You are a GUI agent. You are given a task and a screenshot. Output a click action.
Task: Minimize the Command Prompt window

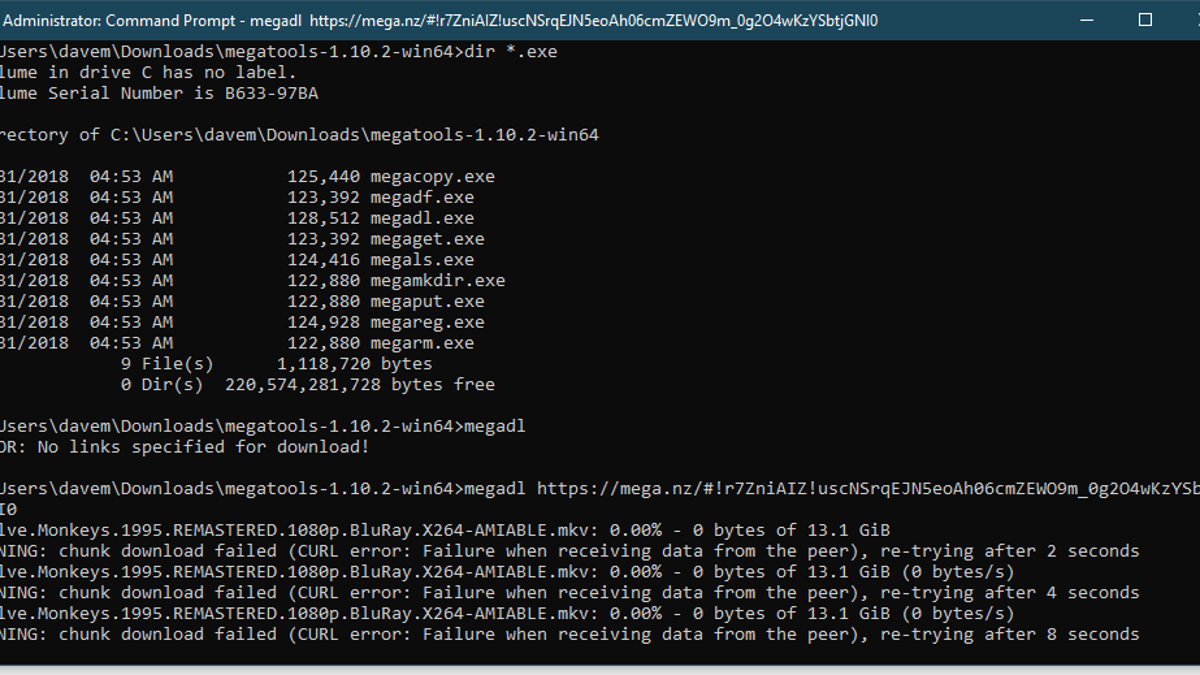click(x=1087, y=20)
